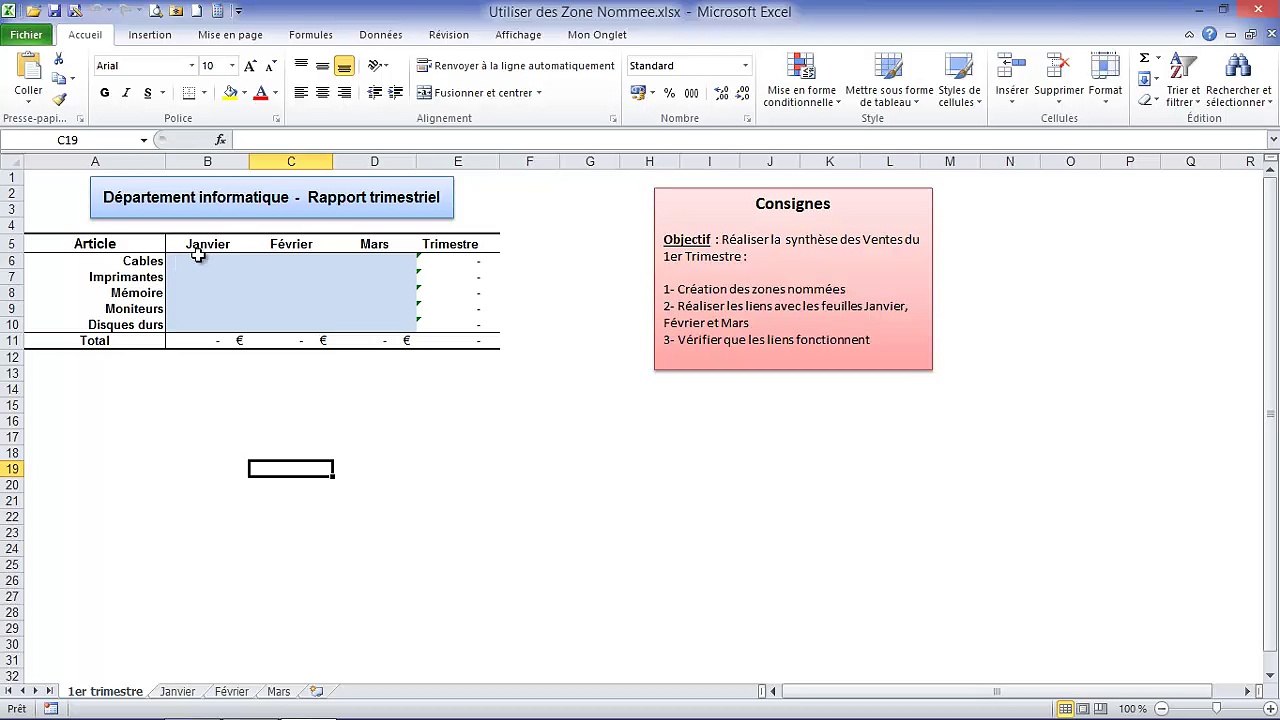Viewport: 1280px width, 720px height.
Task: Click the decrease indent icon
Action: pos(375,93)
